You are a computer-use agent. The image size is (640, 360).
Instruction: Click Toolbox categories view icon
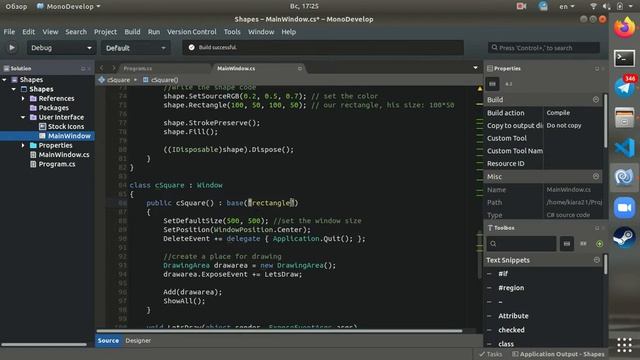(x=567, y=244)
